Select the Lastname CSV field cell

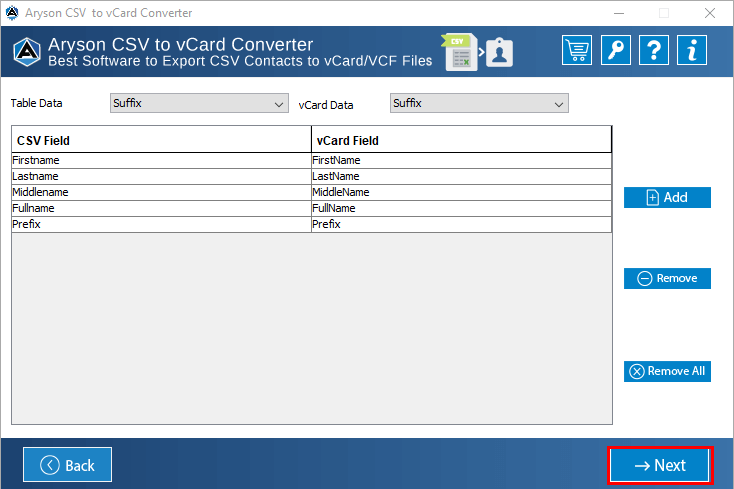[x=161, y=176]
